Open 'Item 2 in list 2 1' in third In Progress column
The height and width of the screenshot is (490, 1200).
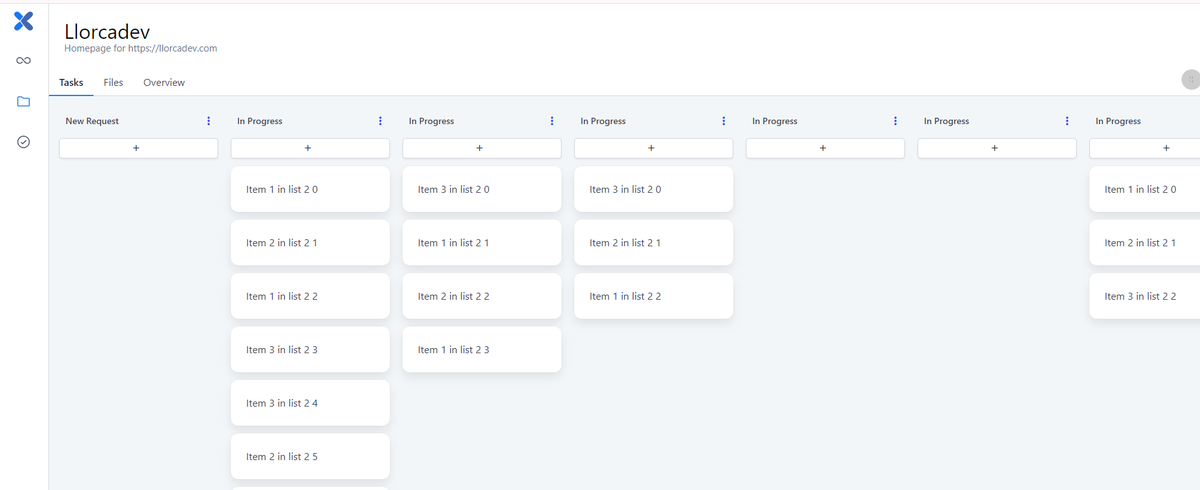[653, 243]
